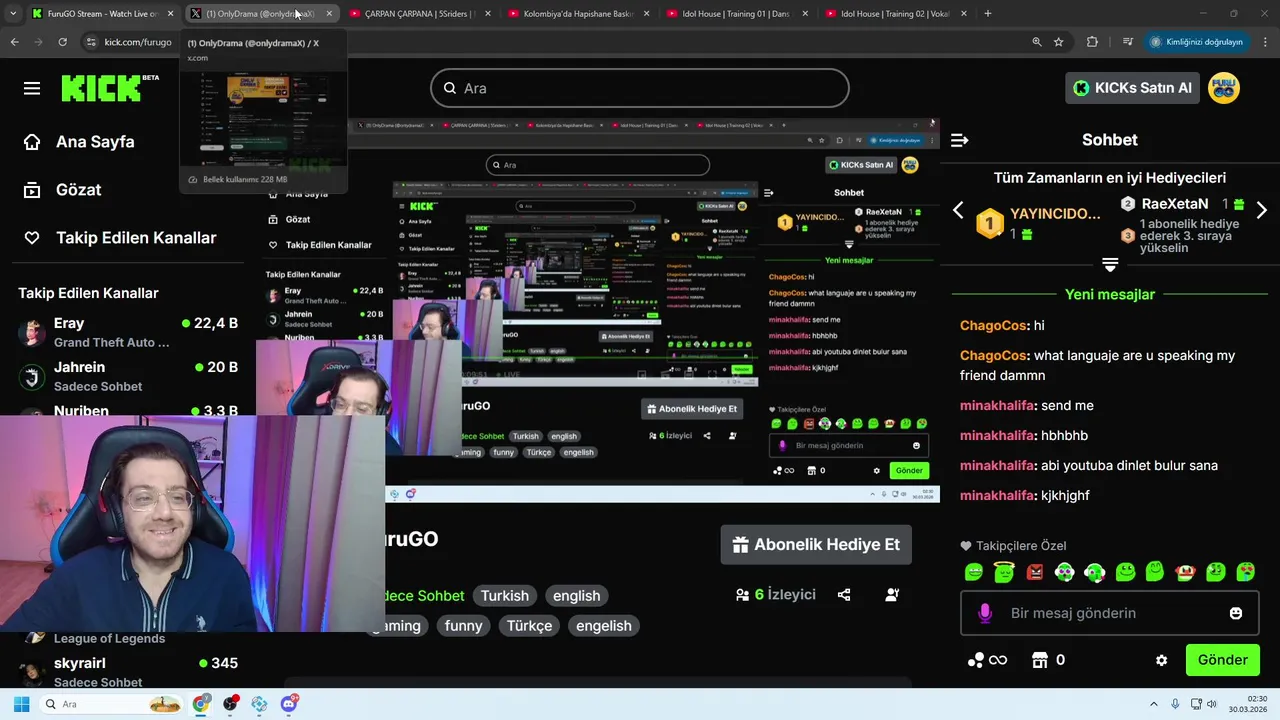
Task: Click ChagoCos username in 'hi' message
Action: click(993, 325)
